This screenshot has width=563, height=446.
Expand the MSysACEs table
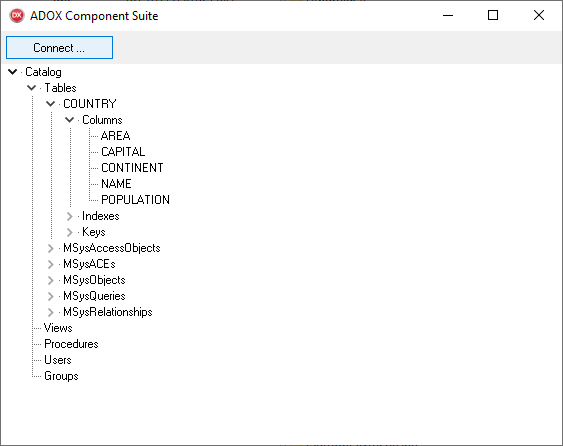(x=51, y=264)
